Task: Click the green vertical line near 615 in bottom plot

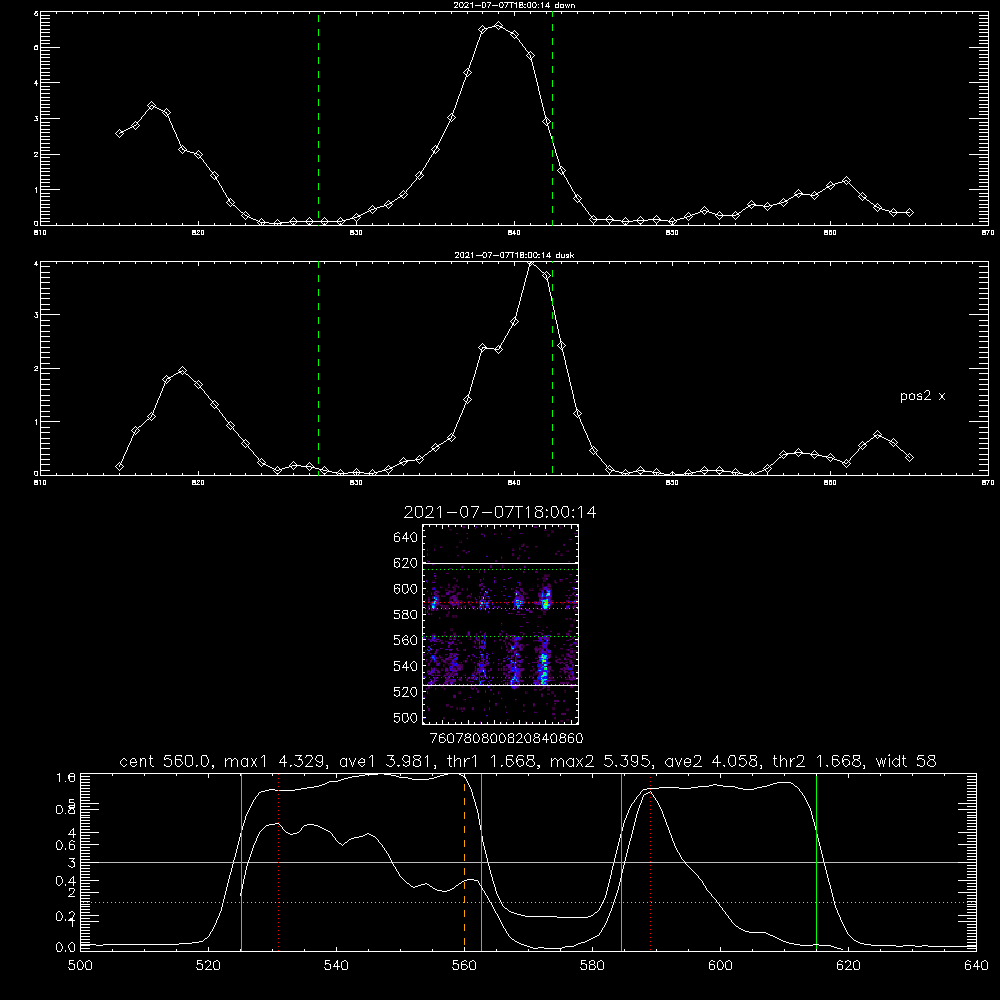Action: [816, 861]
